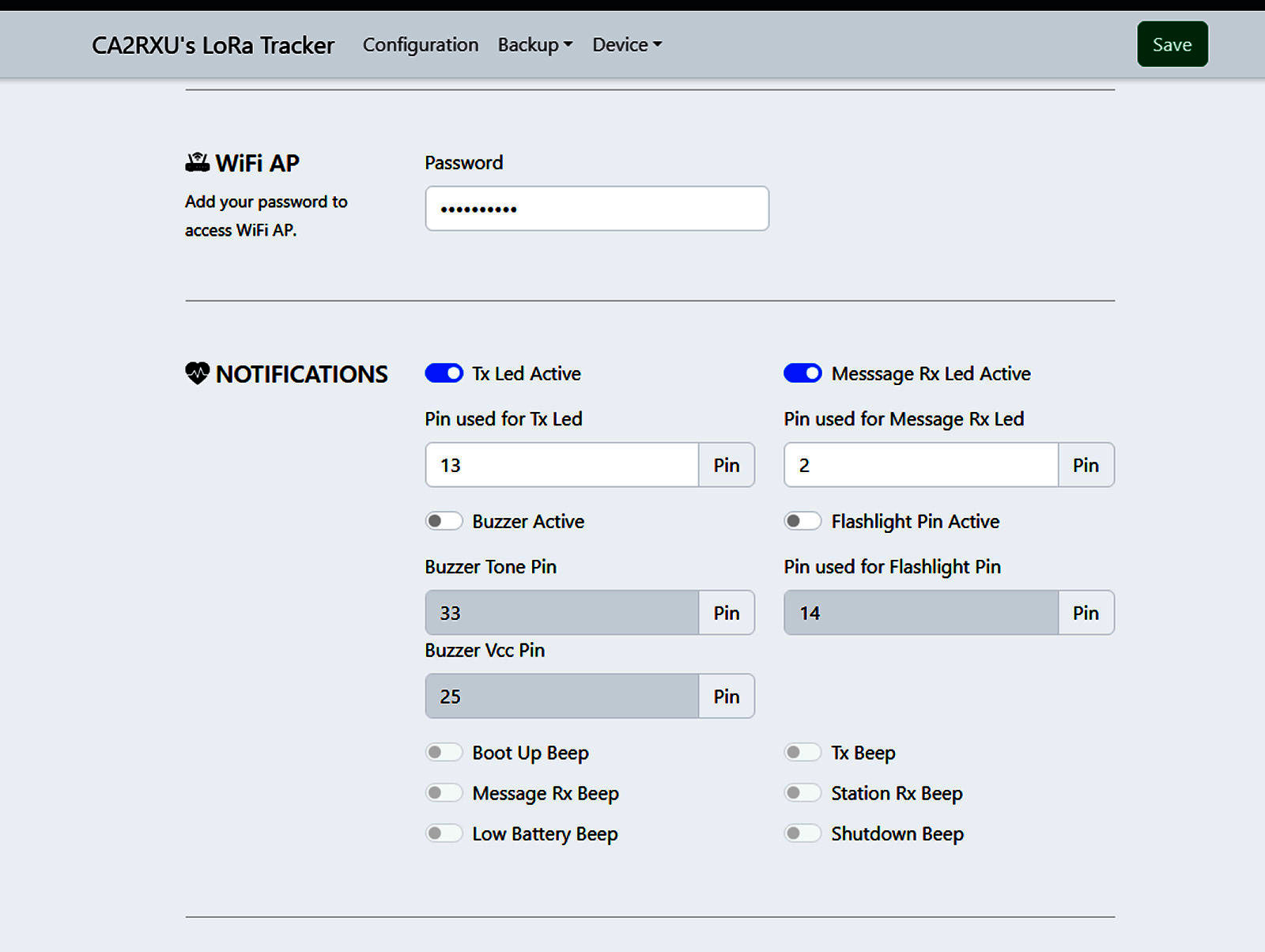Screen dimensions: 1265x952
Task: Turn off Messsage Rx Led Active switch
Action: tap(802, 373)
